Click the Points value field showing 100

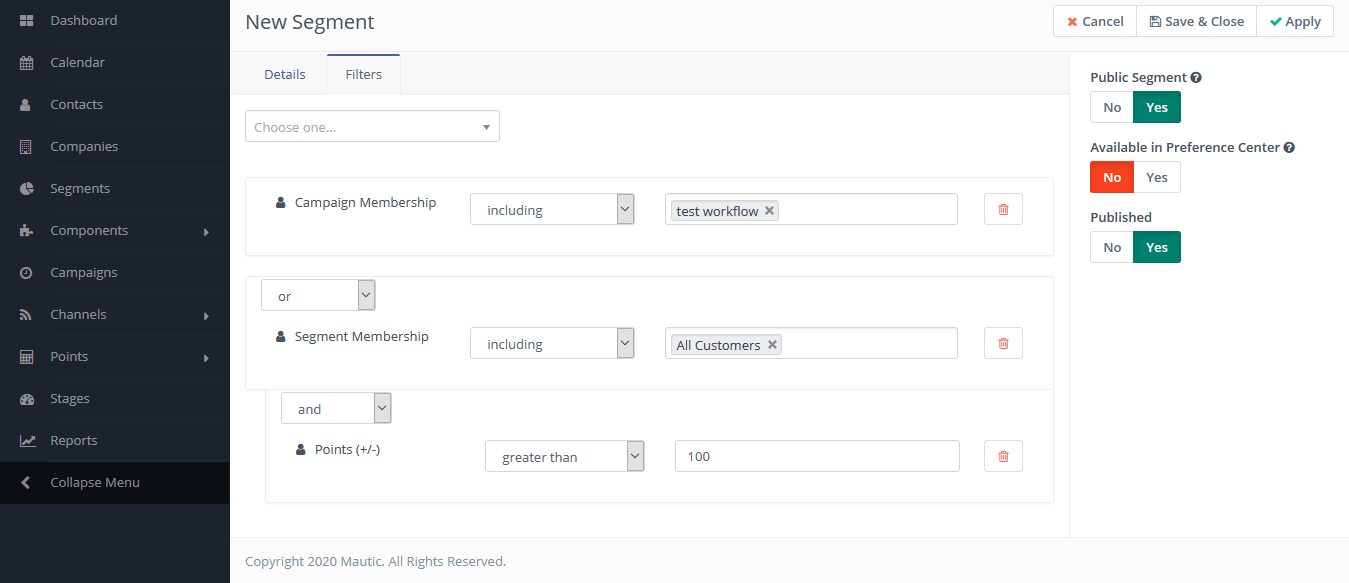click(x=817, y=457)
